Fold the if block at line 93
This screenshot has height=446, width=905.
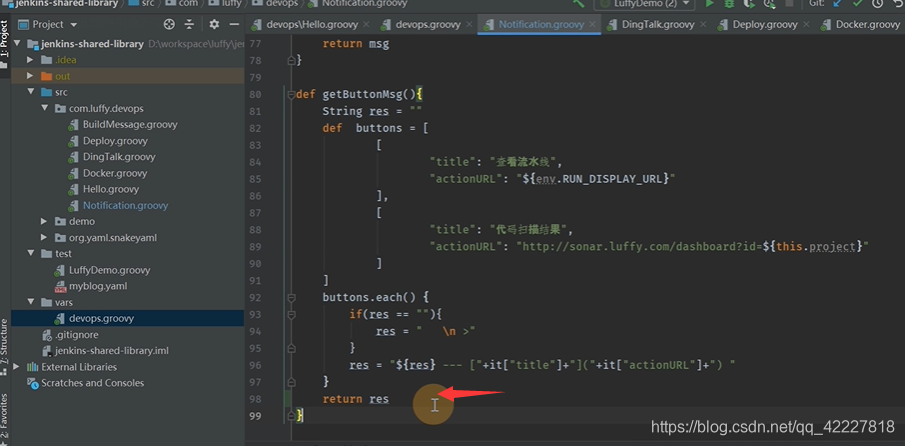[x=291, y=315]
